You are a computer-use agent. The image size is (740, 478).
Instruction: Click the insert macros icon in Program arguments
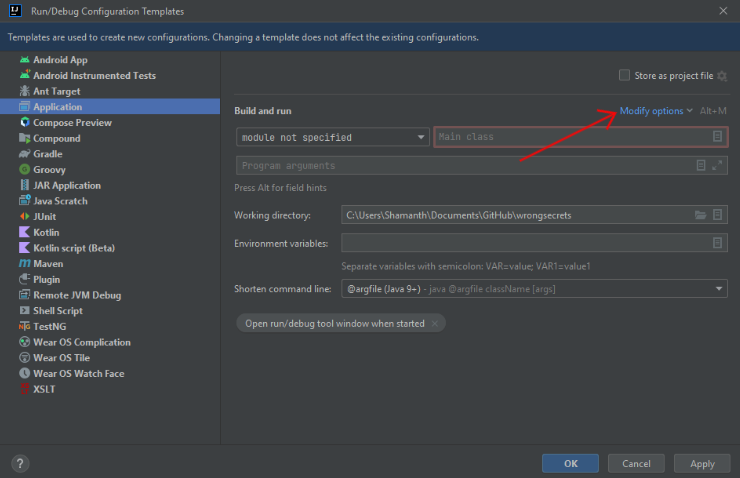pyautogui.click(x=701, y=166)
